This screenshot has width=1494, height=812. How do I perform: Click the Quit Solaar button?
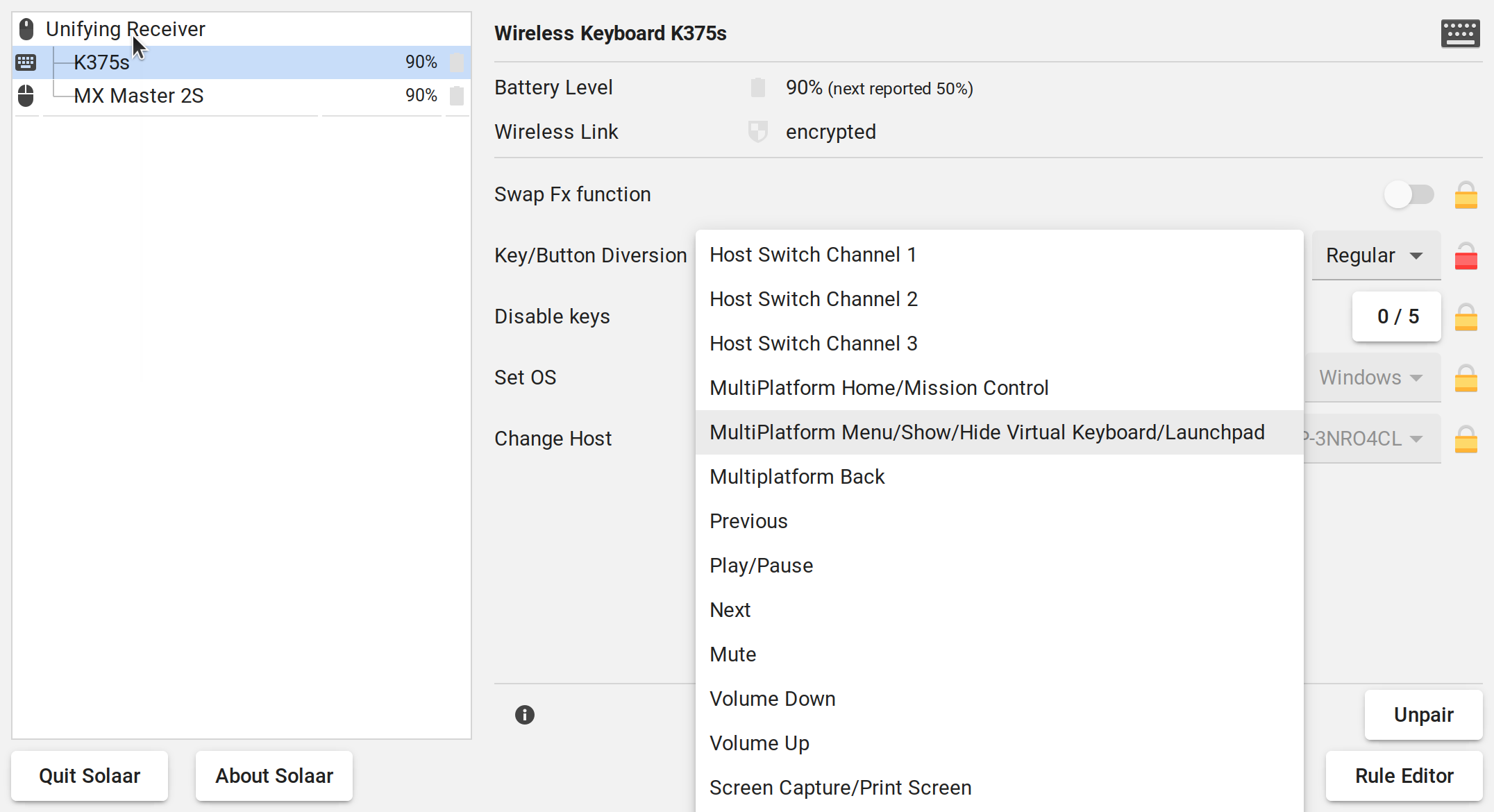click(90, 776)
